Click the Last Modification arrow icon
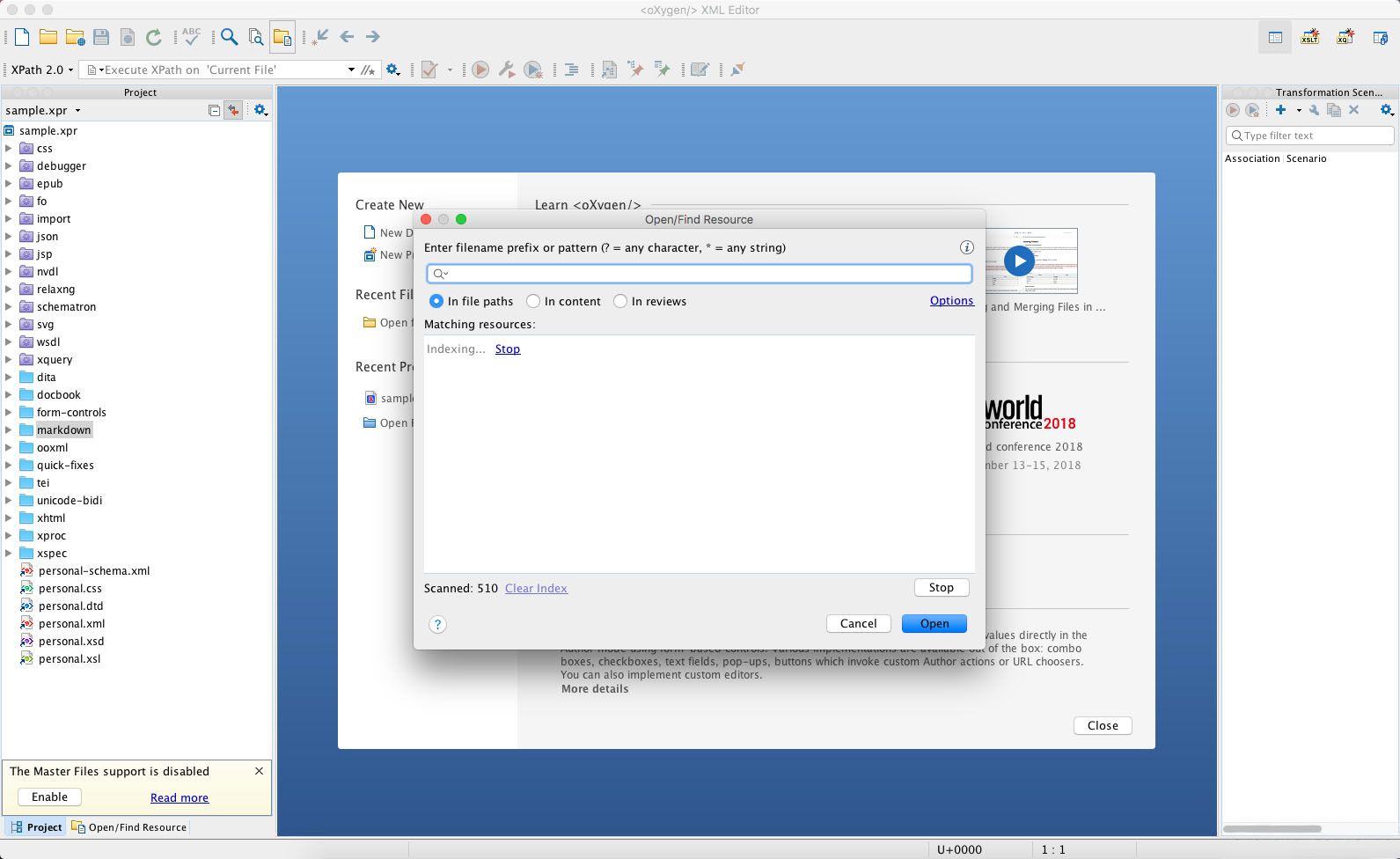 [320, 37]
